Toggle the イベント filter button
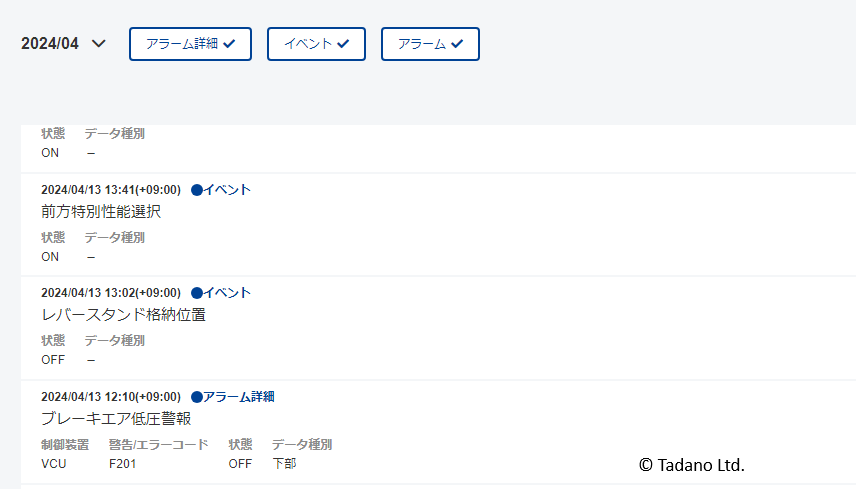This screenshot has width=856, height=489. tap(316, 44)
